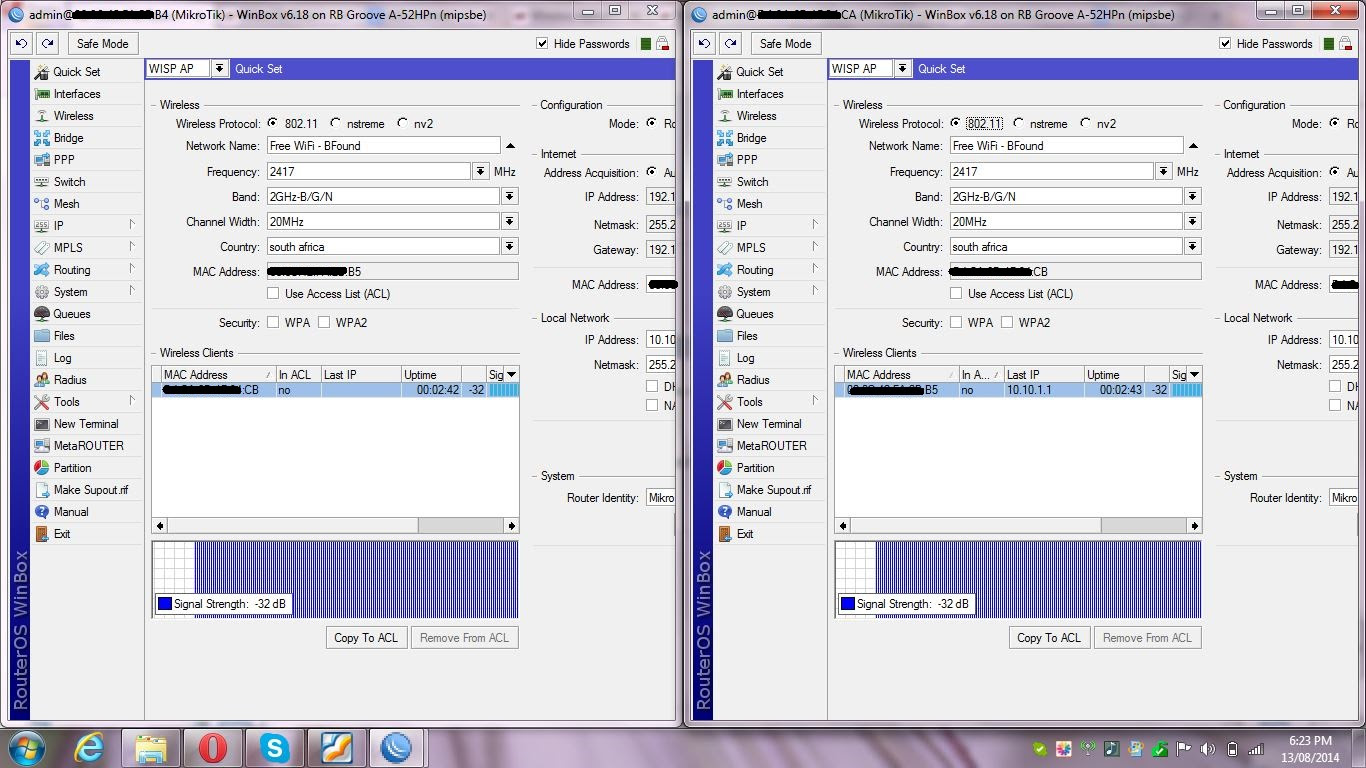
Task: Enable Use Access List (ACL) in left window
Action: 273,294
